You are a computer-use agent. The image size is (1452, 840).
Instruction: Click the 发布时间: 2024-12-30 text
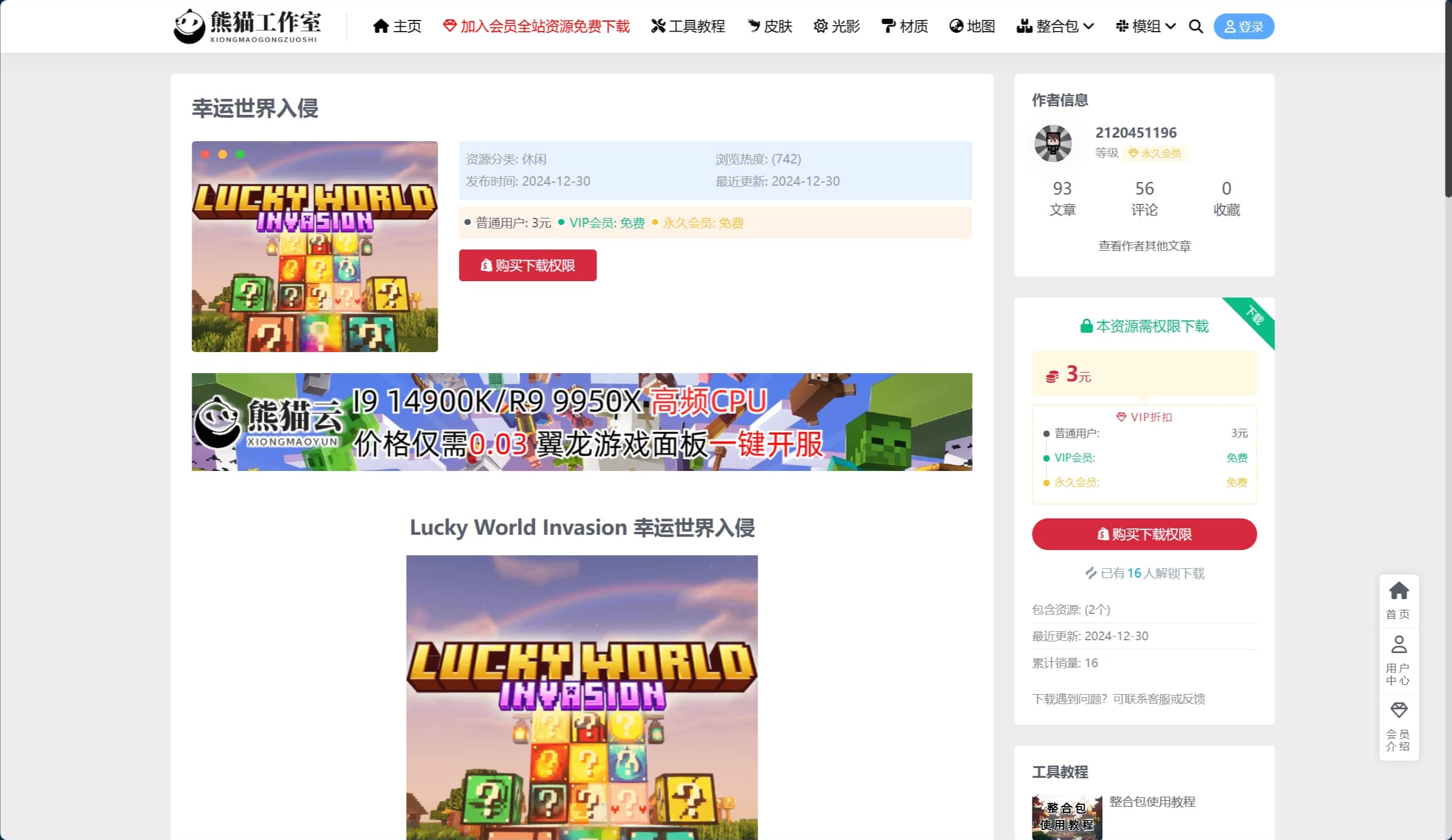(x=527, y=182)
